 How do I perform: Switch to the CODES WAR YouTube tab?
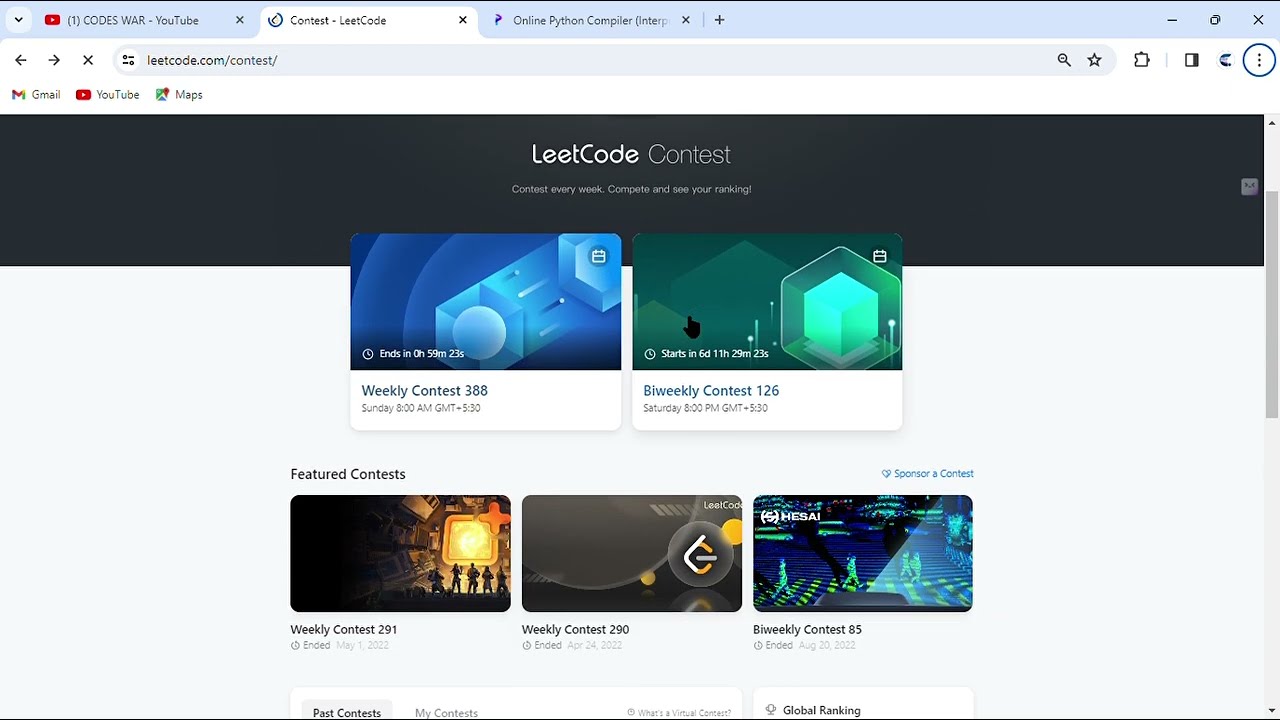(133, 20)
